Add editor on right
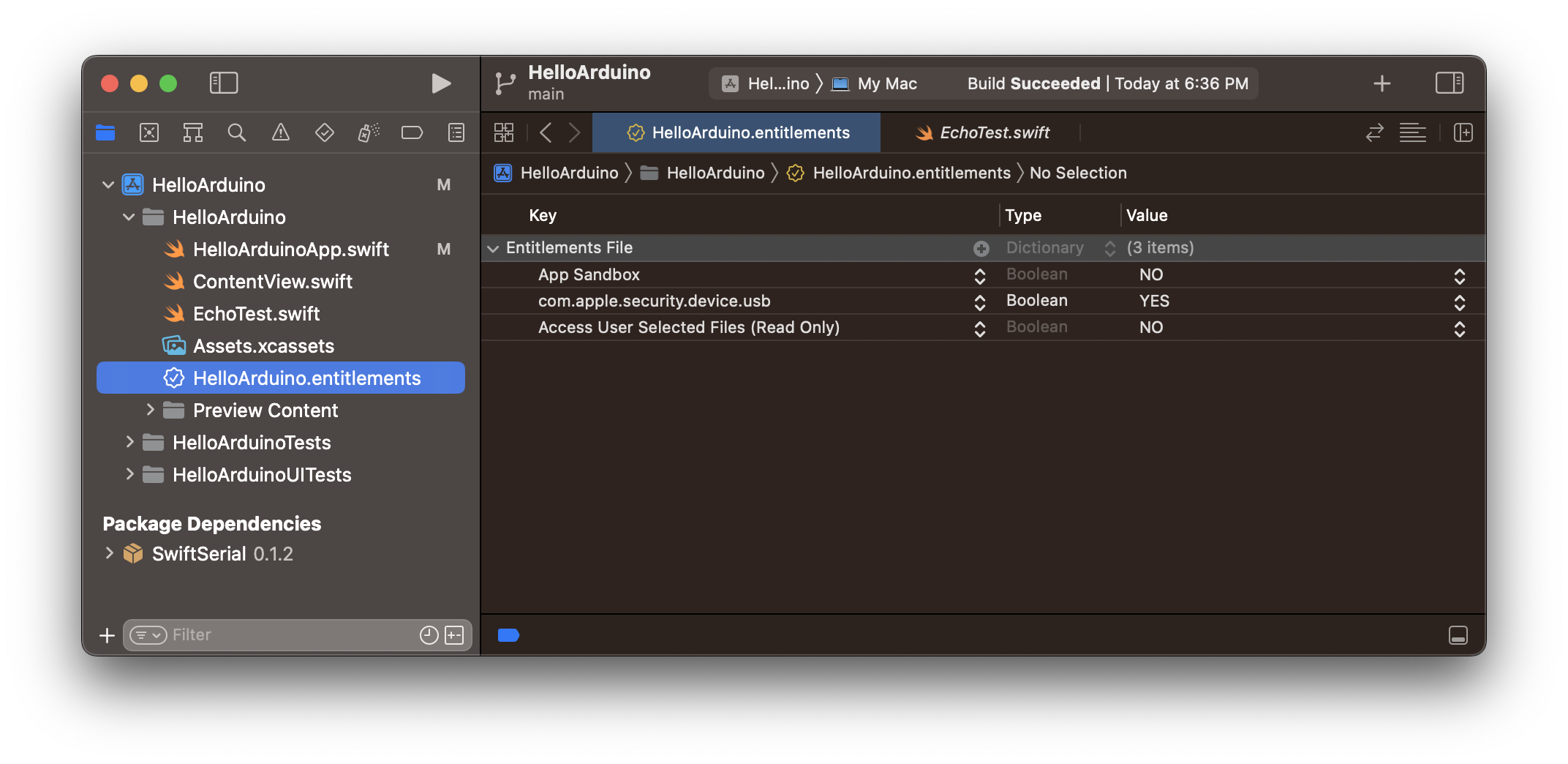This screenshot has width=1568, height=764. (x=1463, y=132)
